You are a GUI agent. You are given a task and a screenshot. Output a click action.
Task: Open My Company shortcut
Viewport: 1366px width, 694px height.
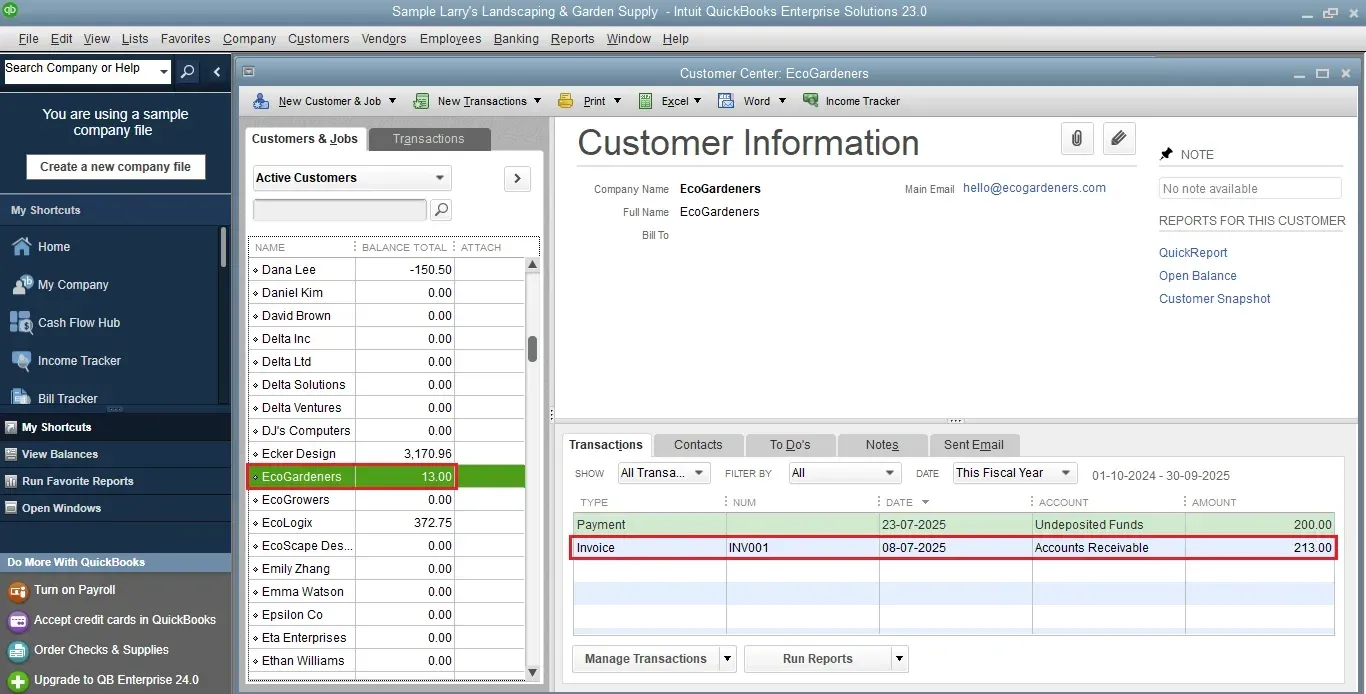click(x=59, y=285)
